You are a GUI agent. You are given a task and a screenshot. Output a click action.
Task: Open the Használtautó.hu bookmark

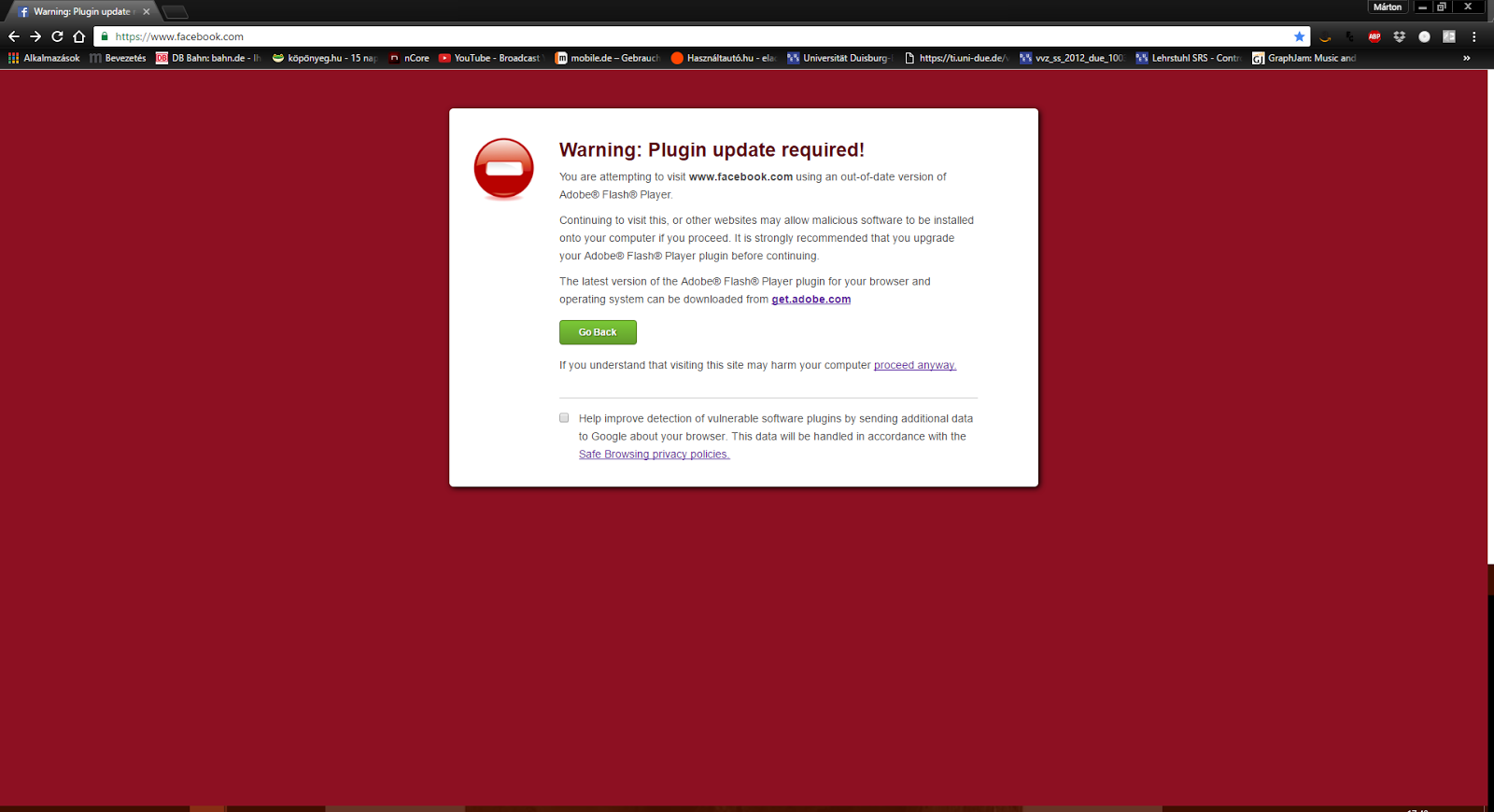[x=724, y=58]
